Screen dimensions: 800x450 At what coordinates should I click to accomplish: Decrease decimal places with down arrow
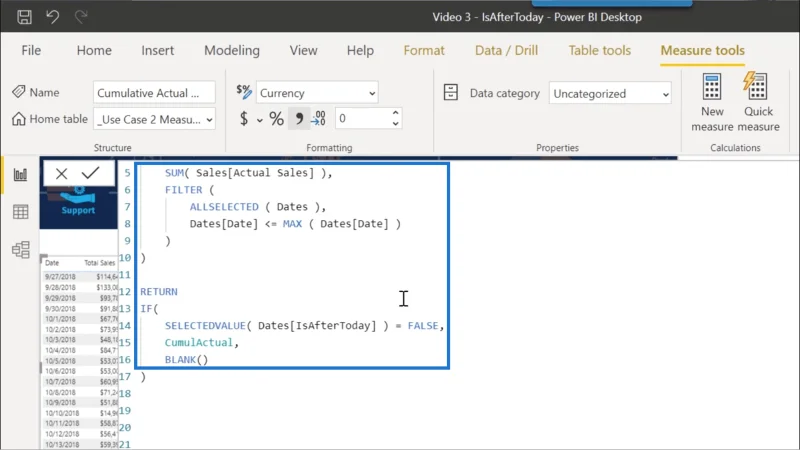click(395, 124)
